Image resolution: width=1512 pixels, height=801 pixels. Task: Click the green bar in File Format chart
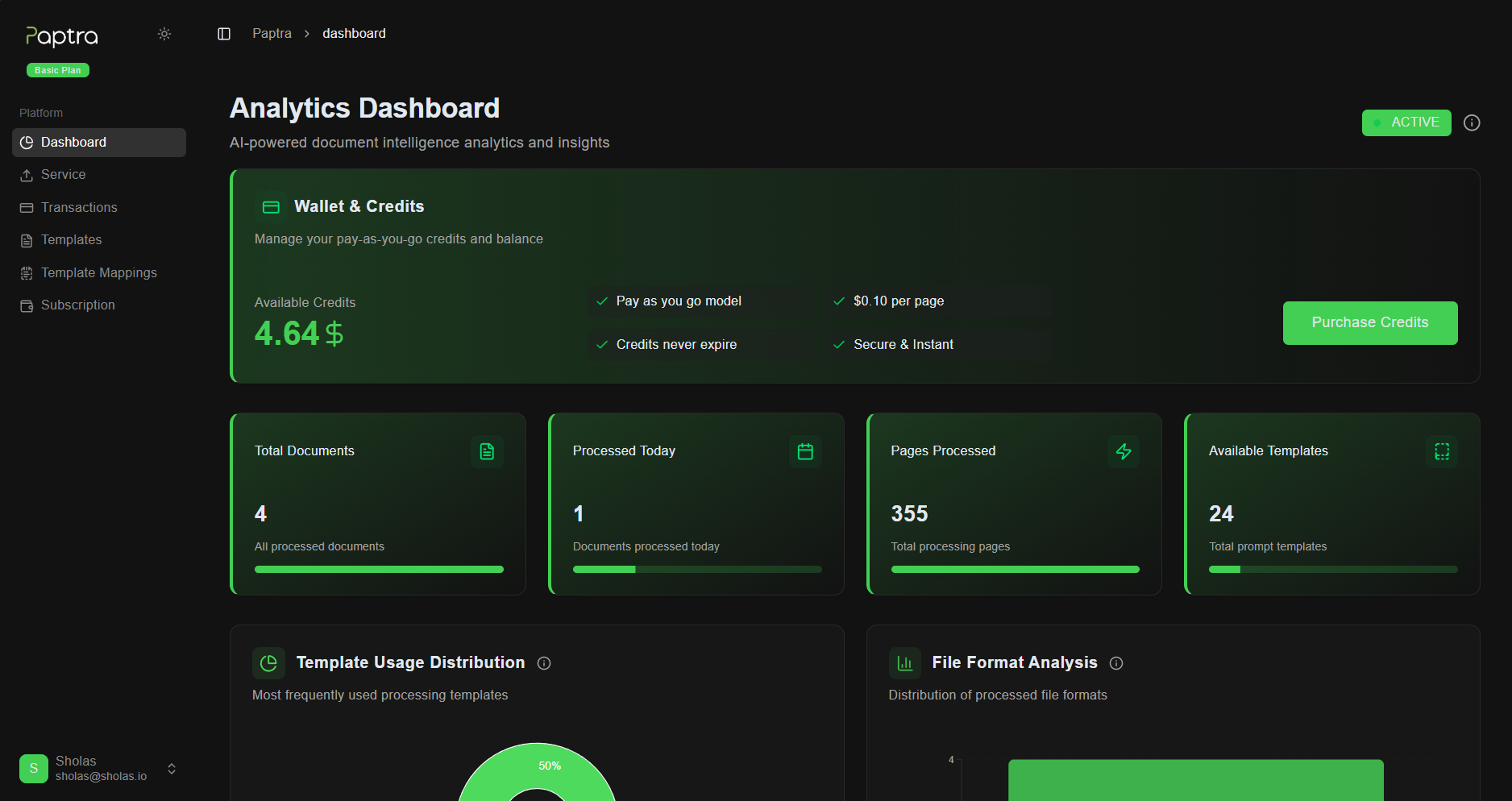[1196, 780]
